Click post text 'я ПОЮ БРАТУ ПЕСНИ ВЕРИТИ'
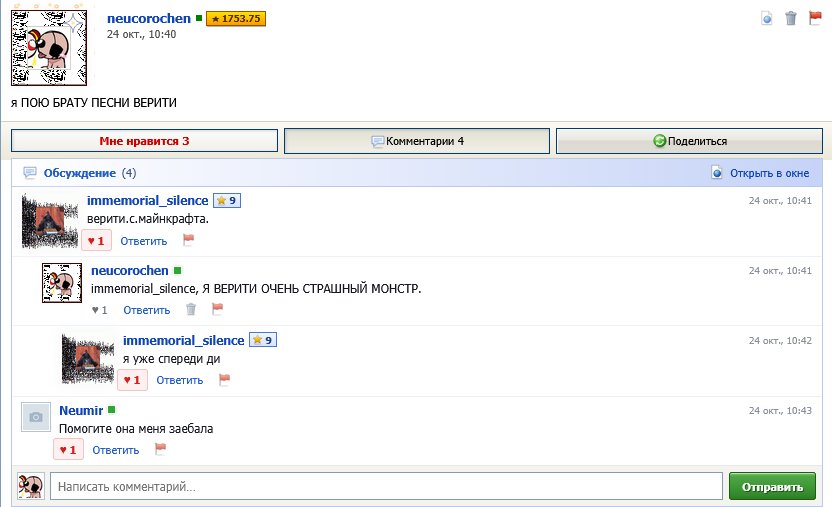 pyautogui.click(x=94, y=103)
